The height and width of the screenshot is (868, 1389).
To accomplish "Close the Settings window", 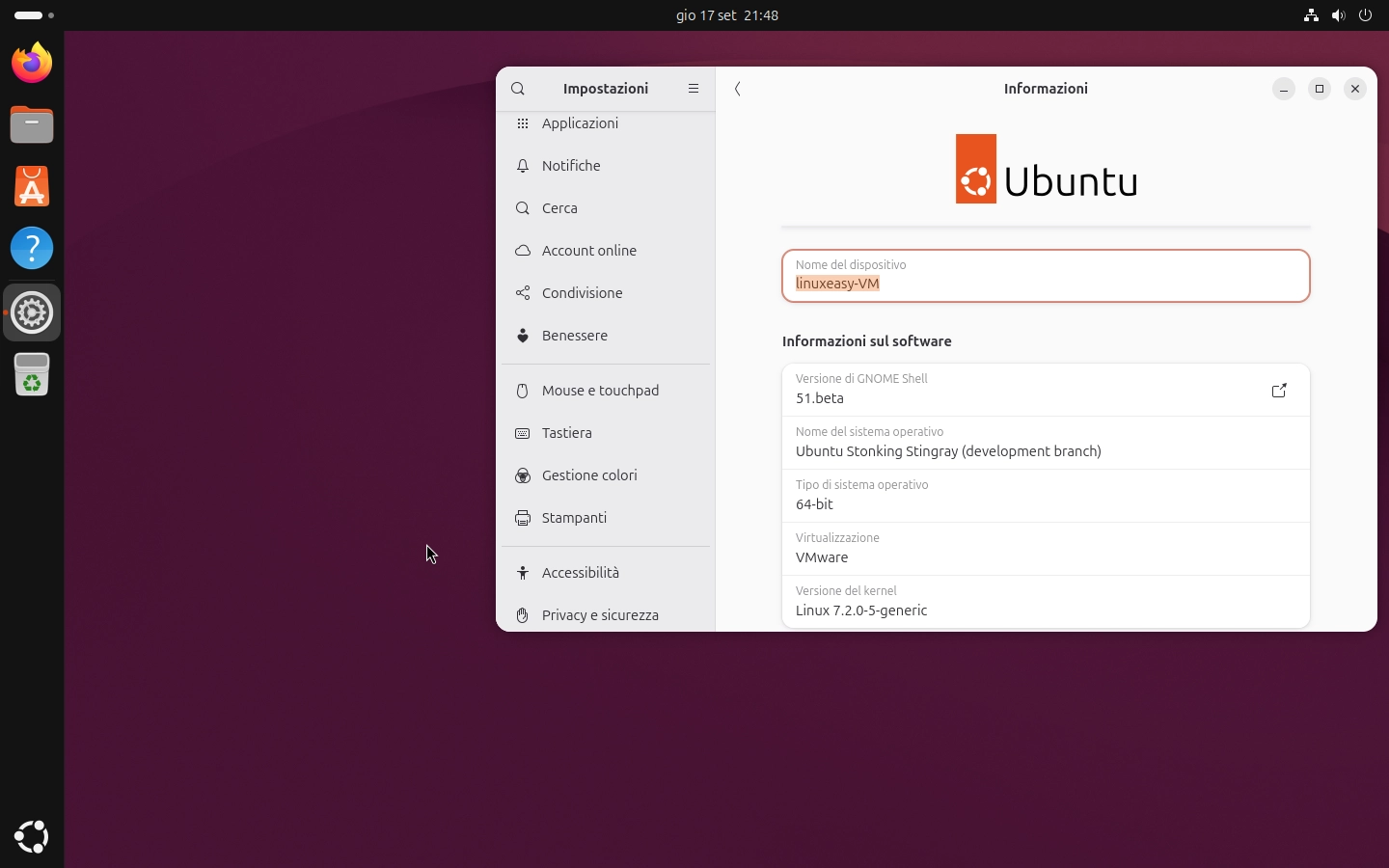I will click(1354, 89).
